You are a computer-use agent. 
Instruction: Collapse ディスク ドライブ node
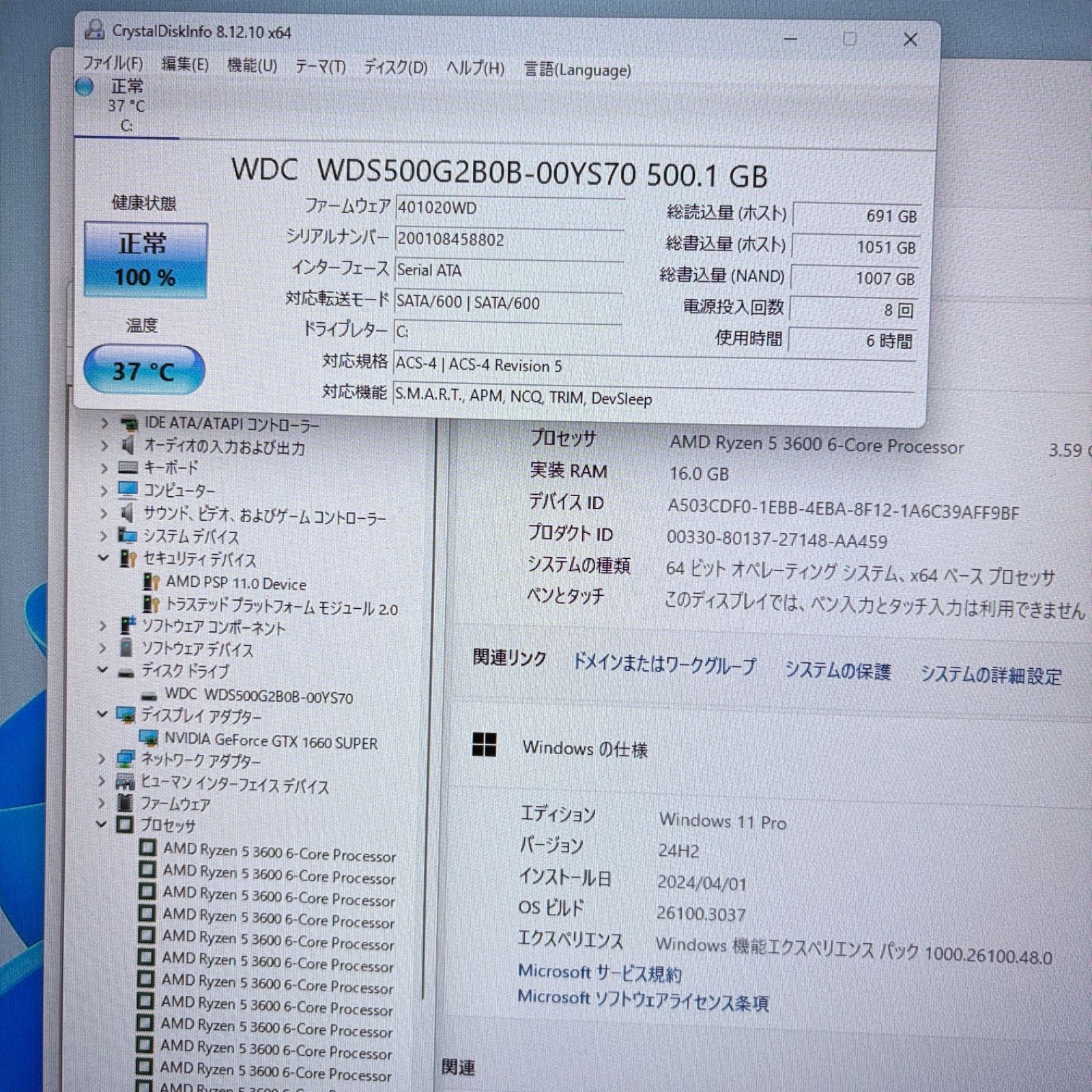[102, 670]
